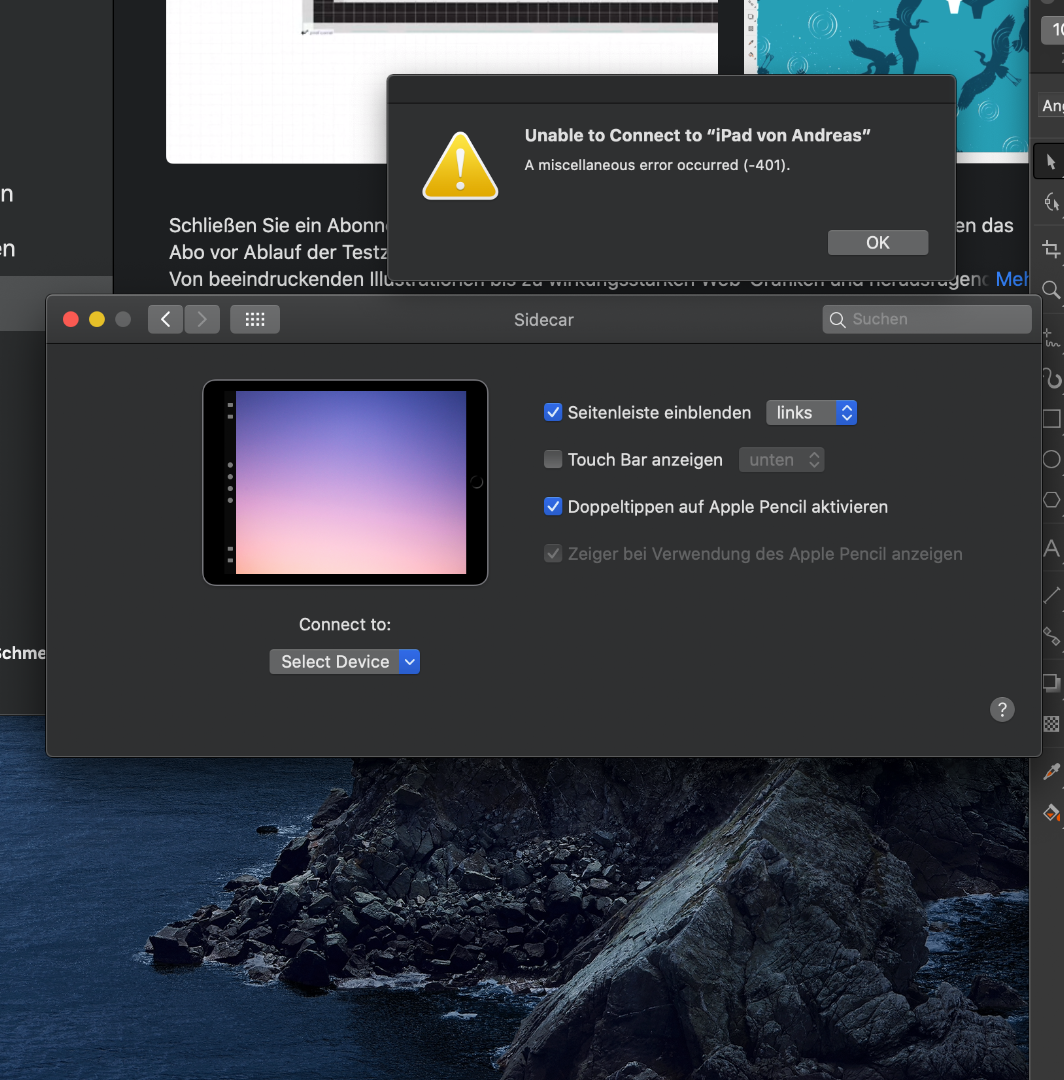Go back in Sidecar preferences
The width and height of the screenshot is (1064, 1080).
pyautogui.click(x=165, y=320)
